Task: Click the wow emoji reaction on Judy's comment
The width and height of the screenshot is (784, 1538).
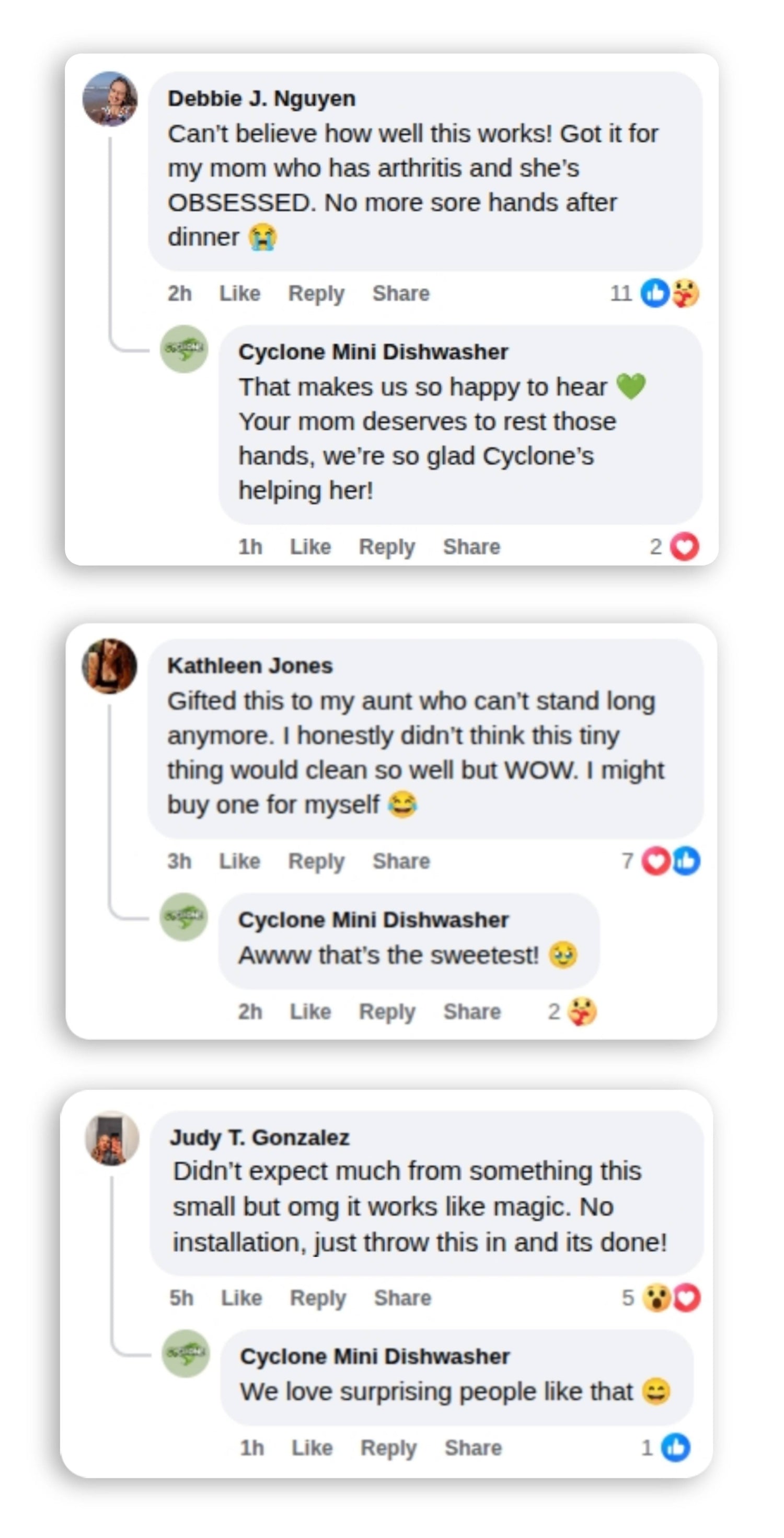Action: (656, 1297)
